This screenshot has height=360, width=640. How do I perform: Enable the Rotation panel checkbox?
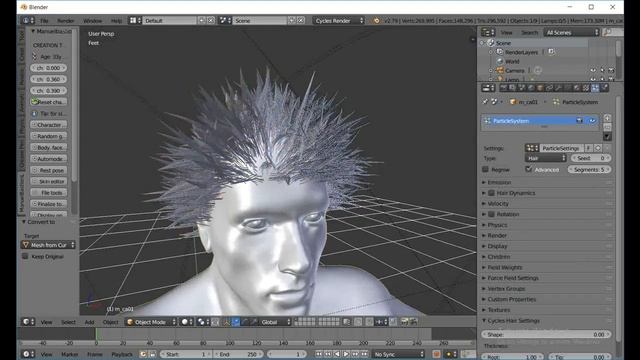[491, 214]
